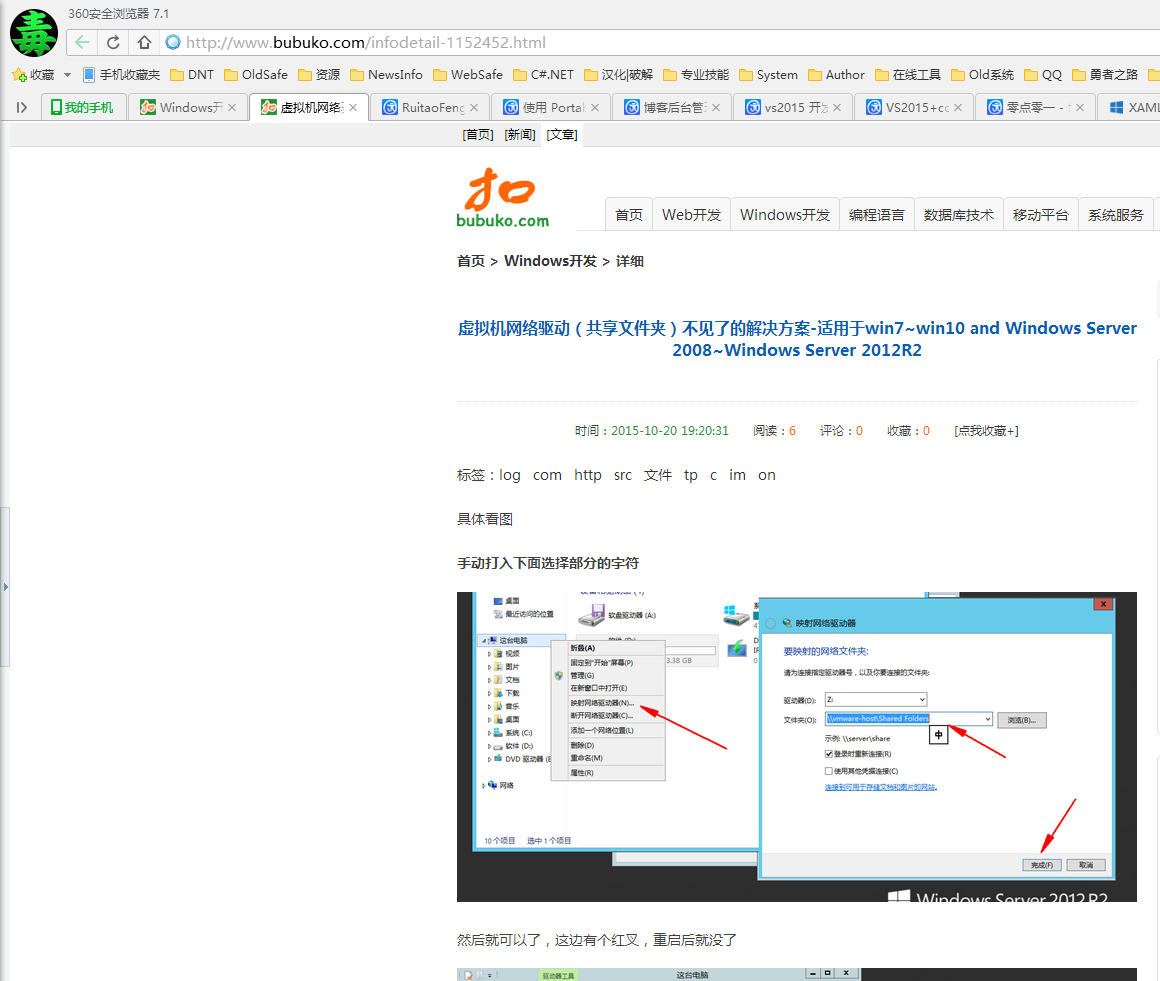This screenshot has height=981, width=1160.
Task: Switch to the 使用 Portal tab
Action: (550, 107)
